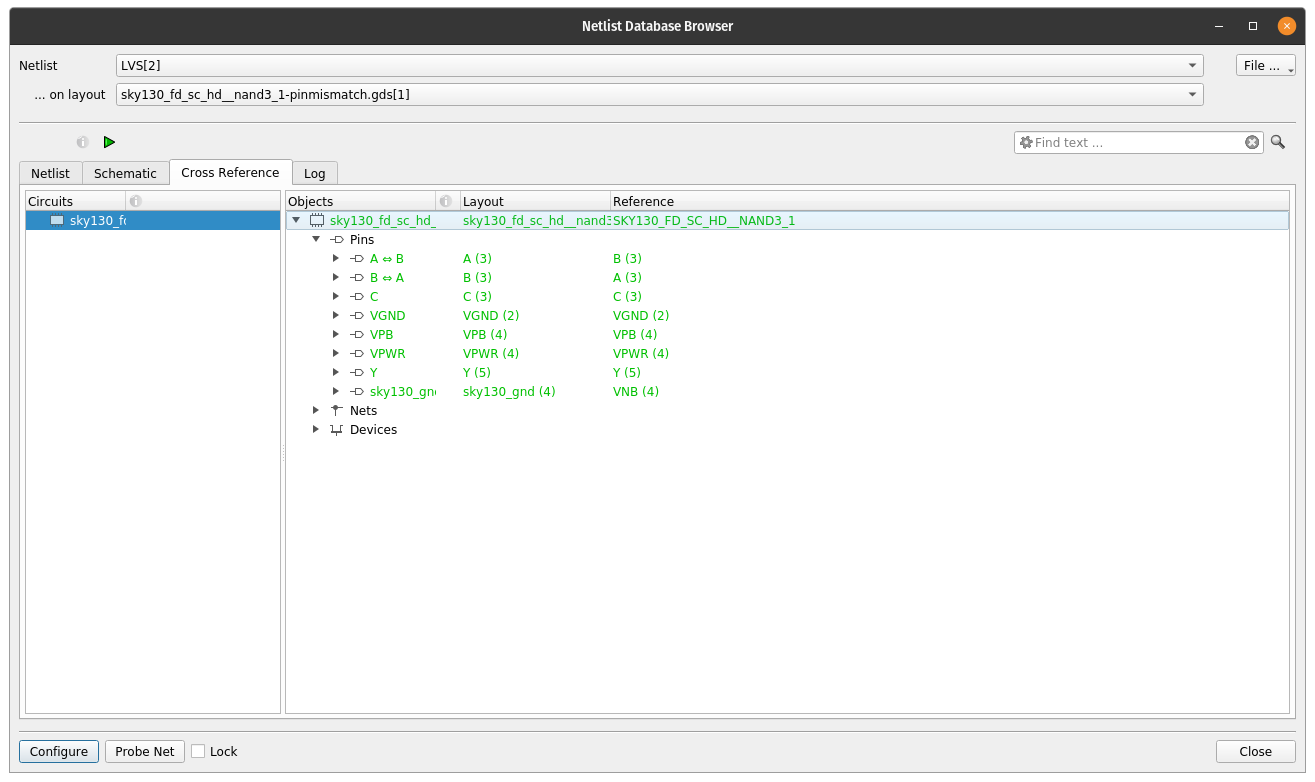
Task: Click into the Find text field
Action: (x=1138, y=142)
